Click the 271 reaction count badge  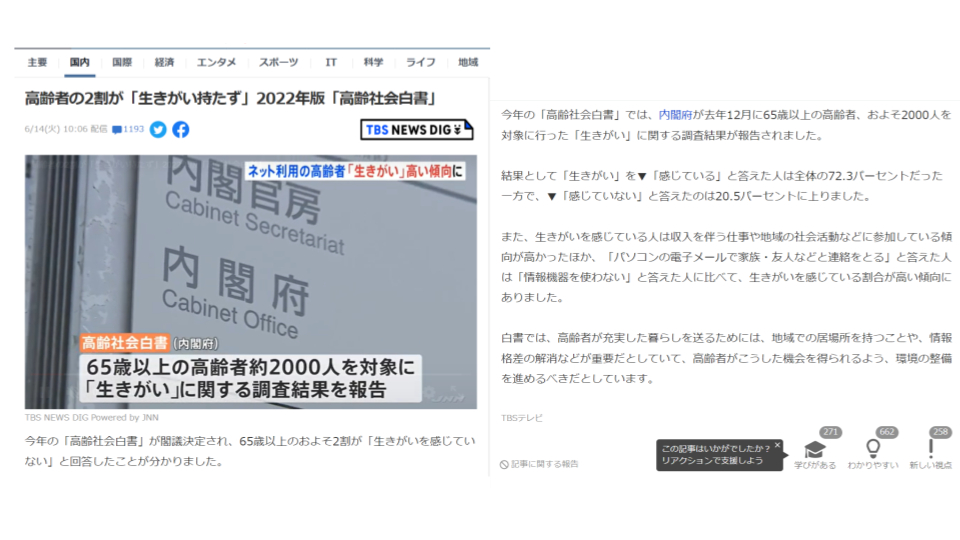[x=830, y=432]
